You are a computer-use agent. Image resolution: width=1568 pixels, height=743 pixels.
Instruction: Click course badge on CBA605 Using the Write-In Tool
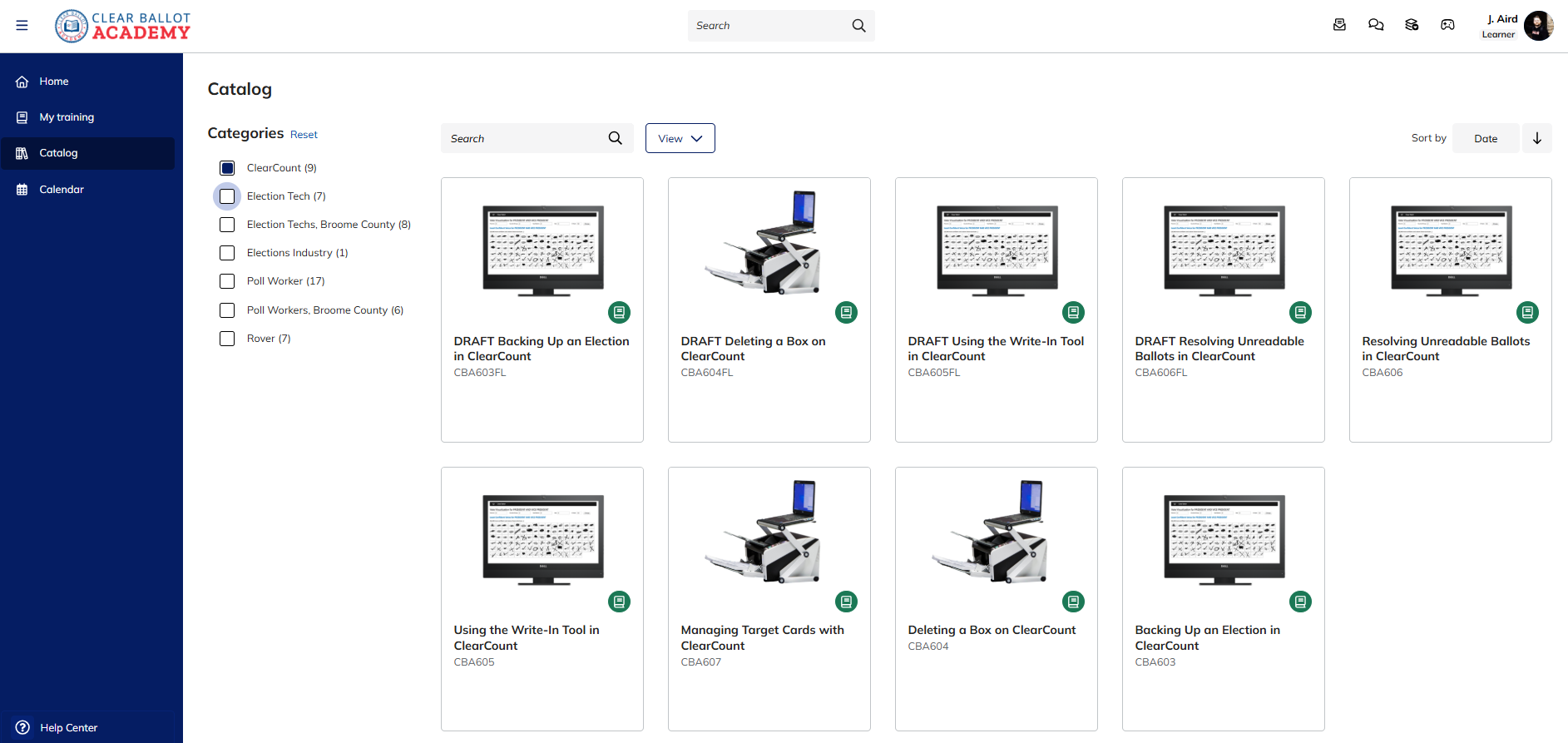coord(619,602)
